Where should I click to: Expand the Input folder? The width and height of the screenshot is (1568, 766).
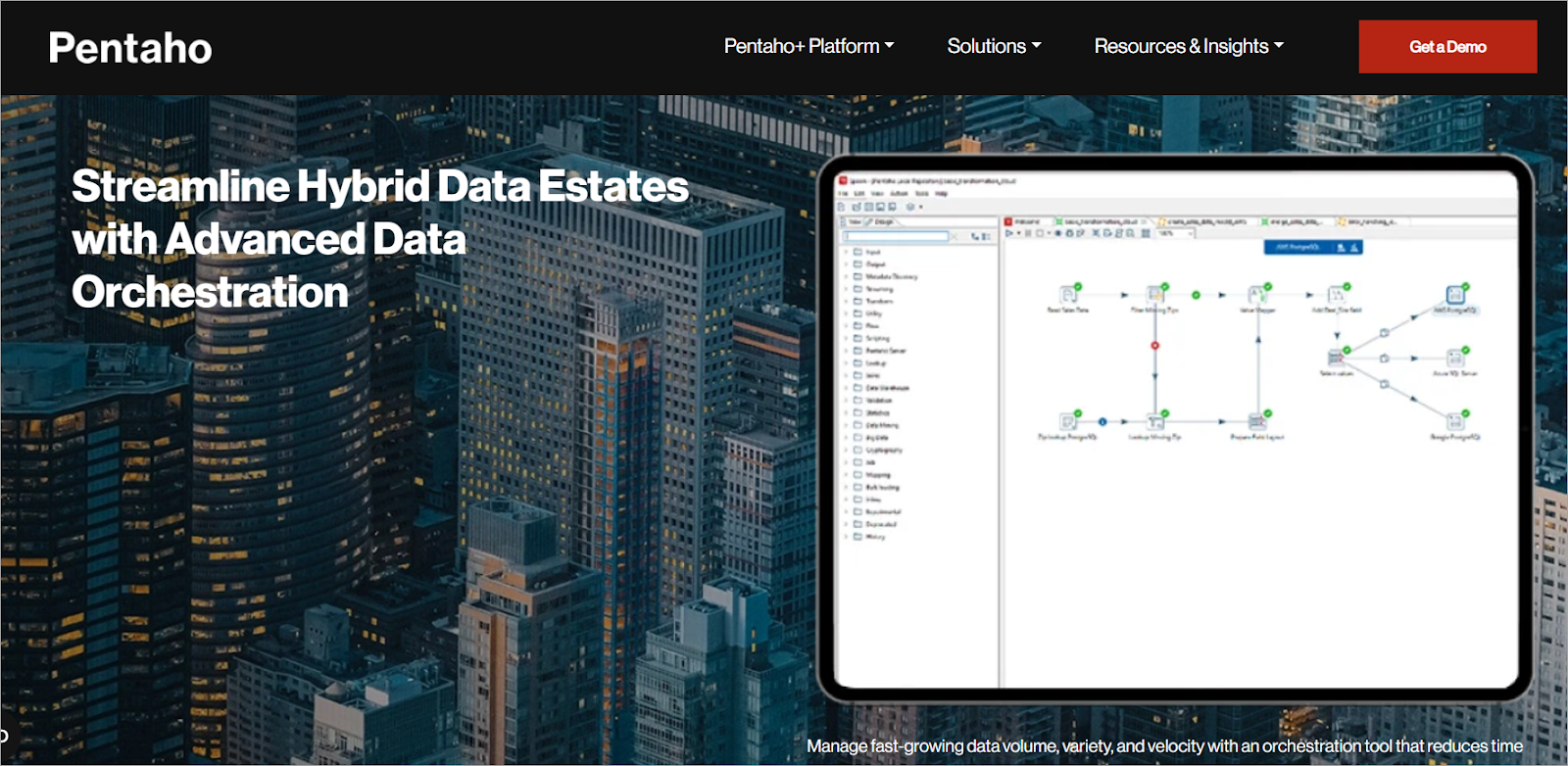click(x=847, y=252)
